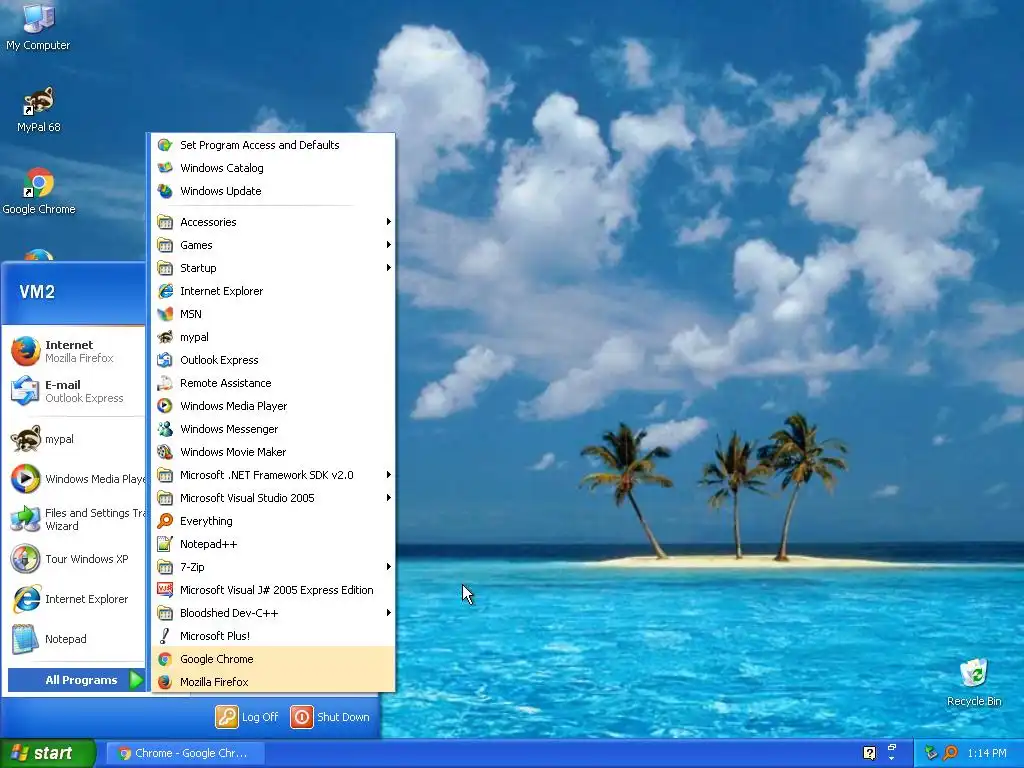The image size is (1024, 768).
Task: Expand the Startup submenu arrow
Action: coord(389,268)
